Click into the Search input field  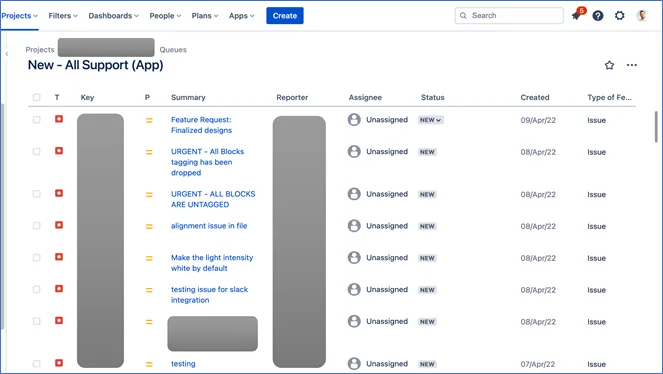(x=510, y=16)
